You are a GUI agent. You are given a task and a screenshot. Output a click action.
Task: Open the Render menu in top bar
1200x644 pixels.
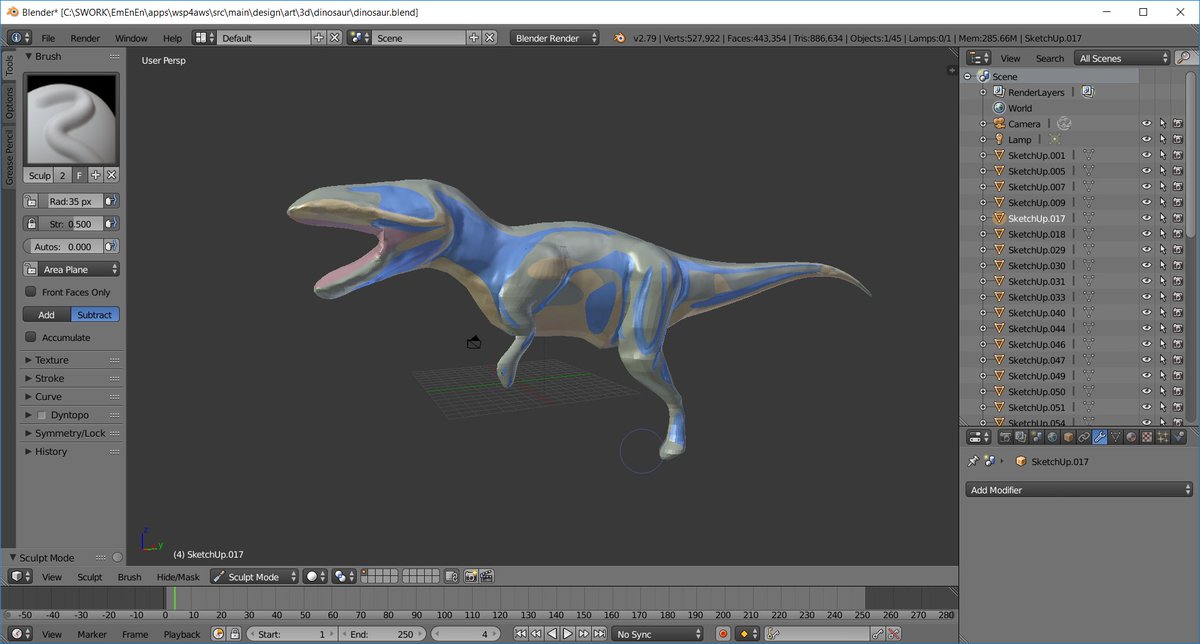[85, 38]
